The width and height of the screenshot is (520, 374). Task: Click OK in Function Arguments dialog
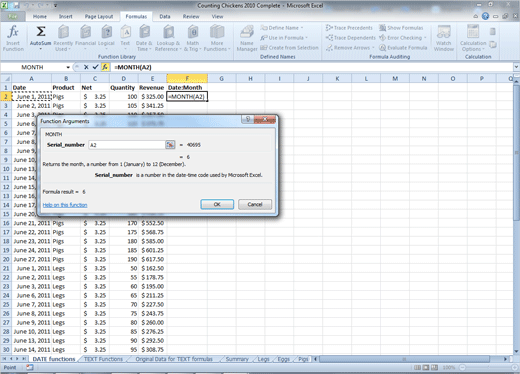tap(217, 204)
